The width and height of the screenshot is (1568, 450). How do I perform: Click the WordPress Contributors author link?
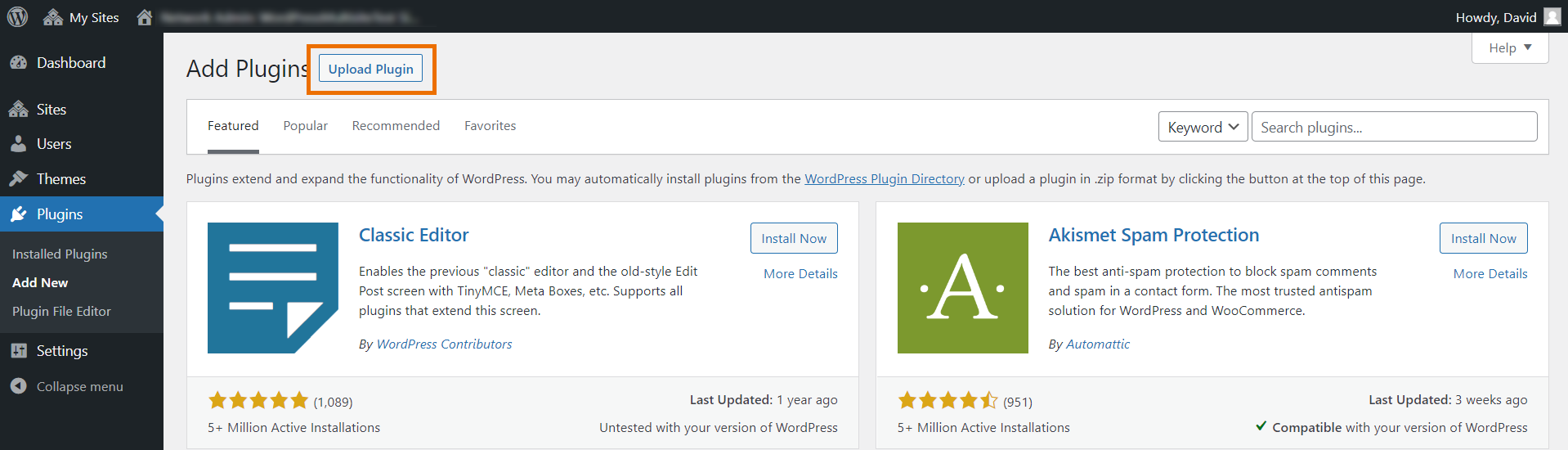[444, 344]
